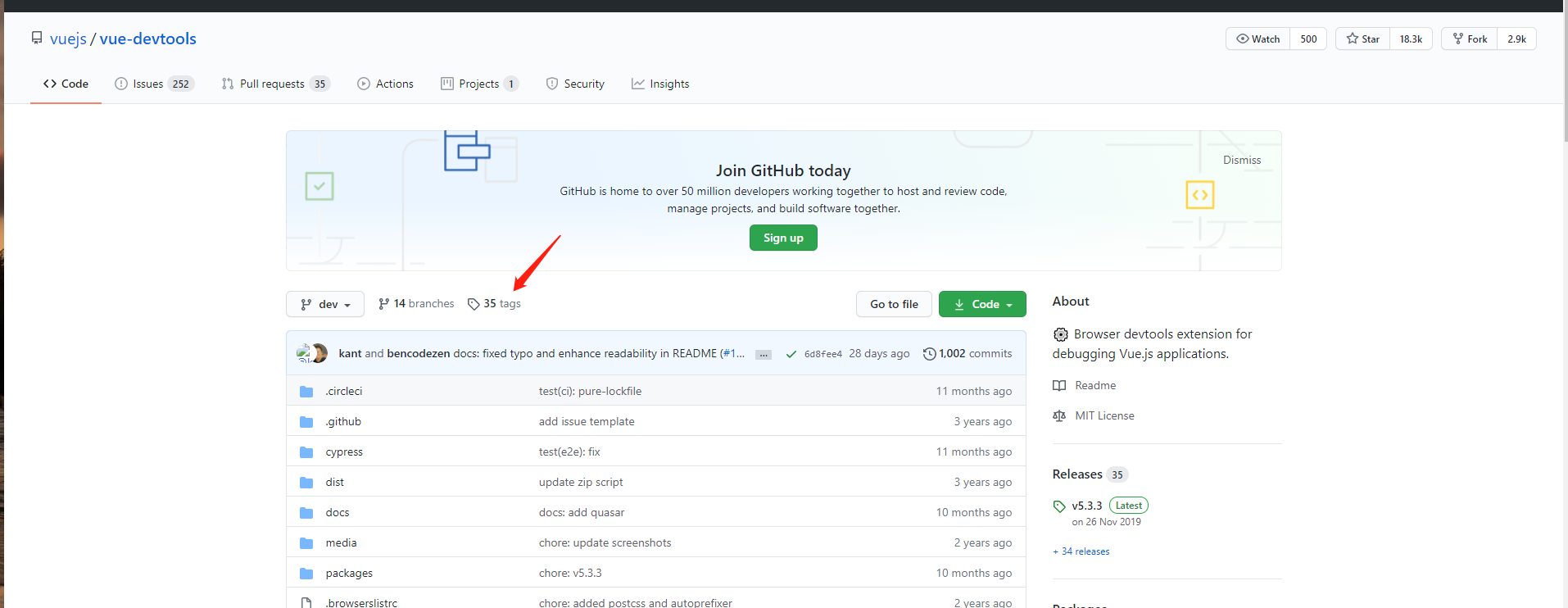
Task: Switch to the Code tab
Action: tap(66, 84)
